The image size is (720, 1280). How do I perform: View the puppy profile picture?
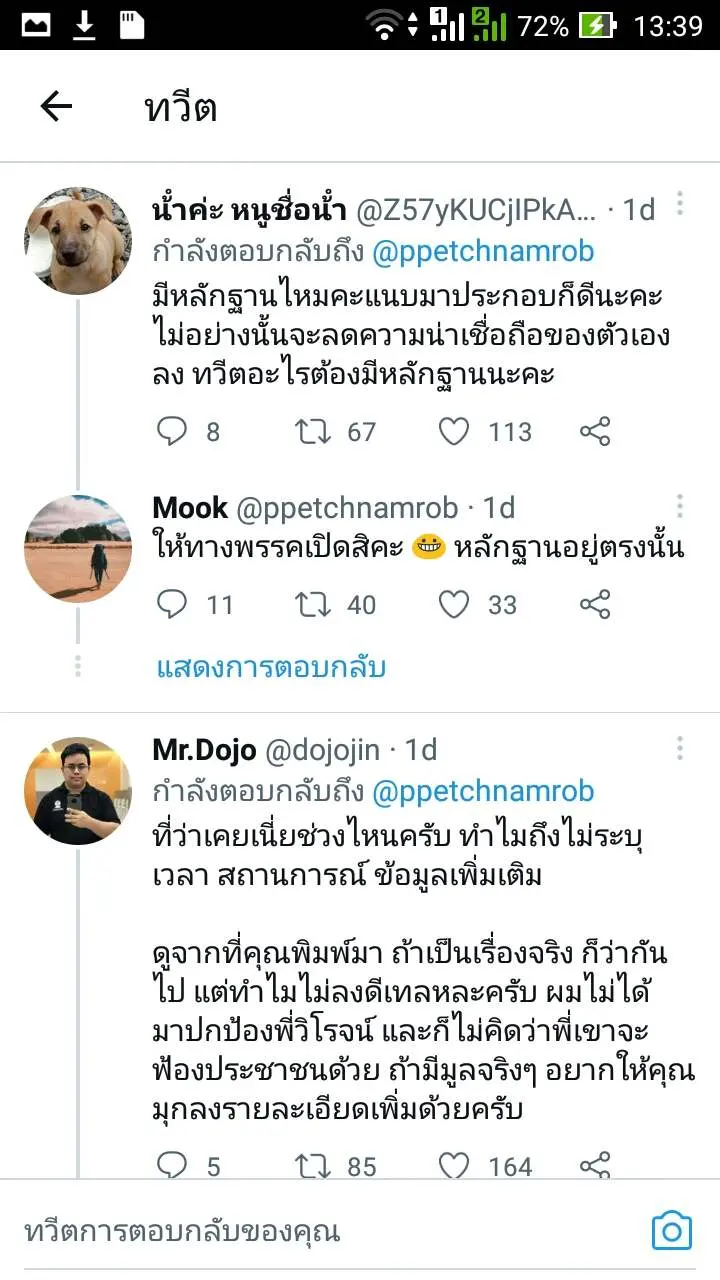(78, 241)
